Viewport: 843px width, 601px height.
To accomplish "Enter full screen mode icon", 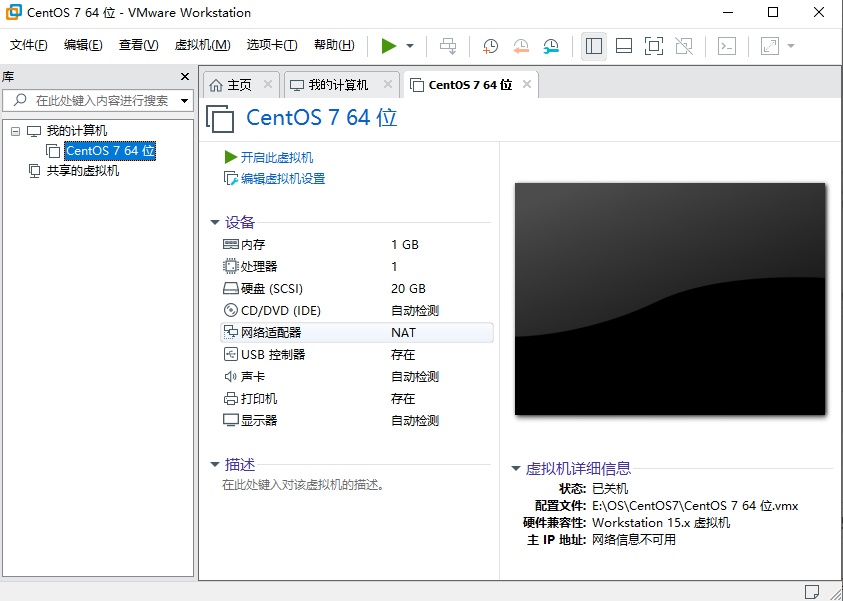I will (x=654, y=46).
